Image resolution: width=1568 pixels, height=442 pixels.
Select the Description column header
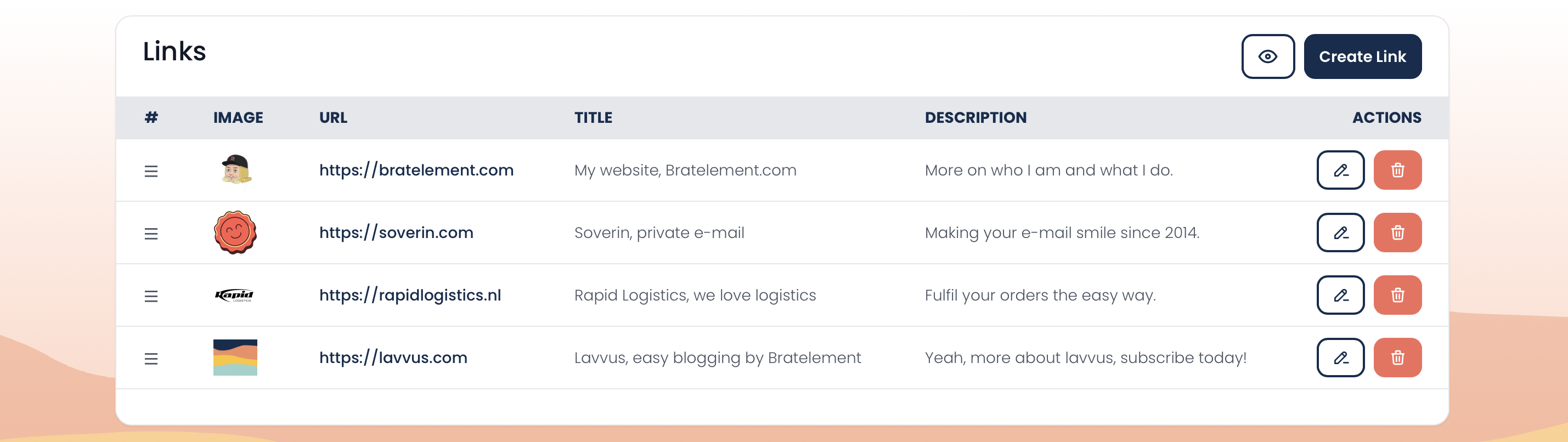(x=975, y=117)
